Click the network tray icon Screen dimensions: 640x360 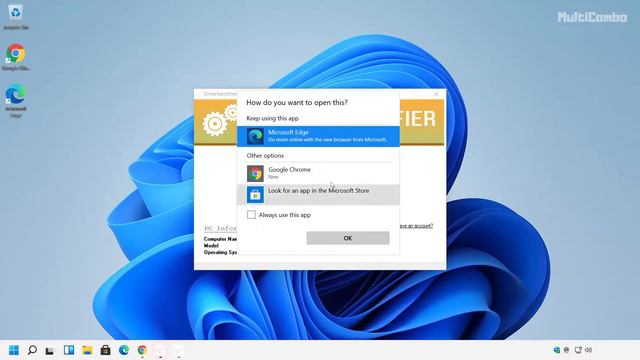coord(578,350)
